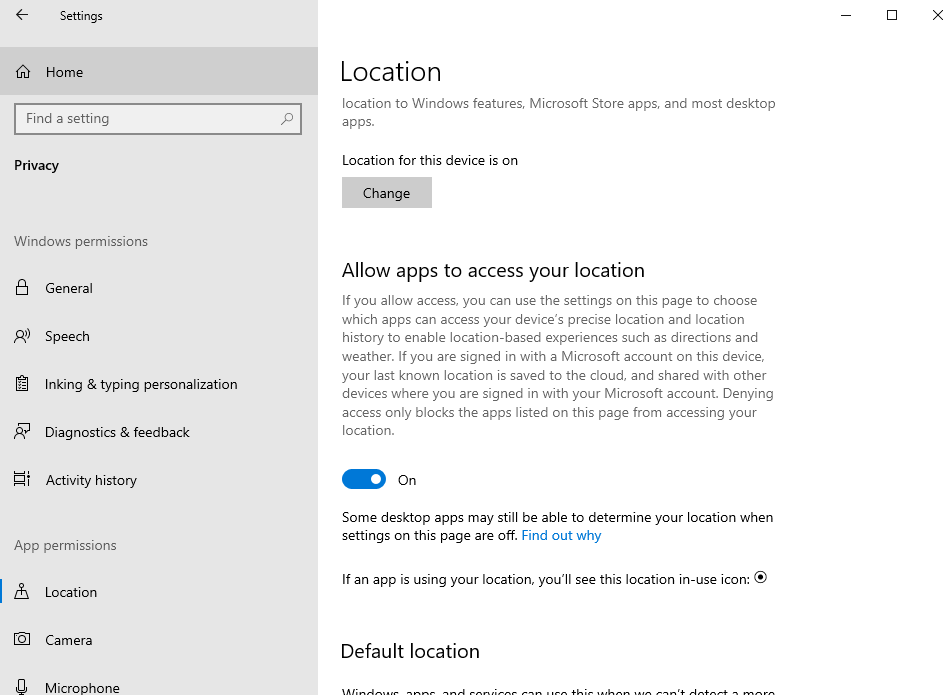Viewport: 950px width, 695px height.
Task: Click the Home house icon
Action: click(23, 71)
